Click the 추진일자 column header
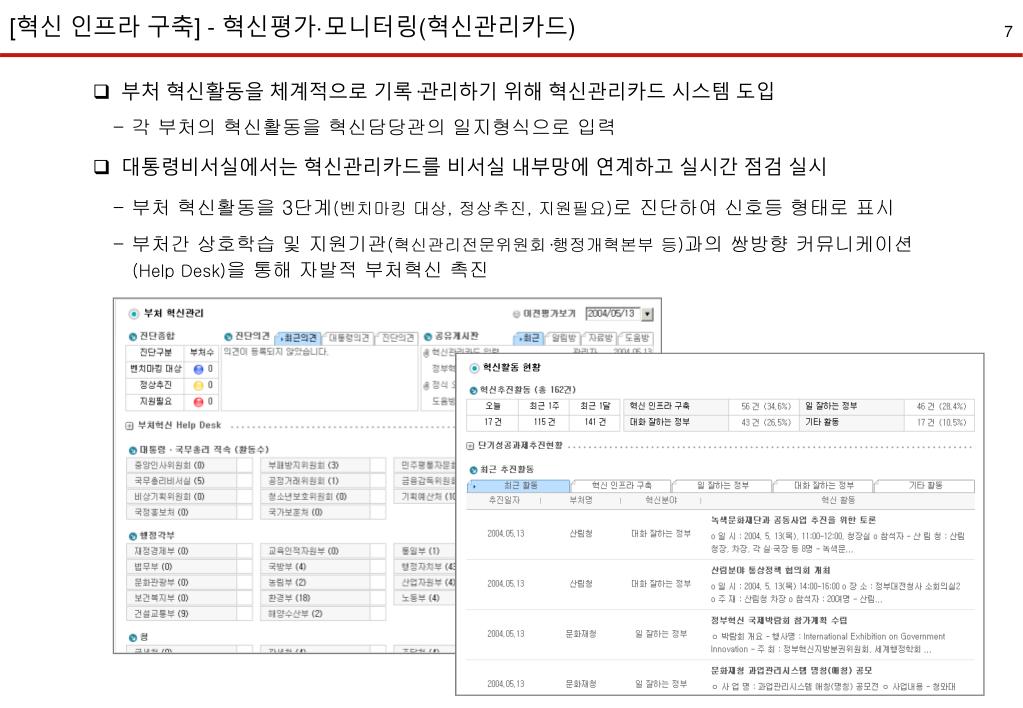Viewport: 1023px width, 708px height. pos(504,500)
